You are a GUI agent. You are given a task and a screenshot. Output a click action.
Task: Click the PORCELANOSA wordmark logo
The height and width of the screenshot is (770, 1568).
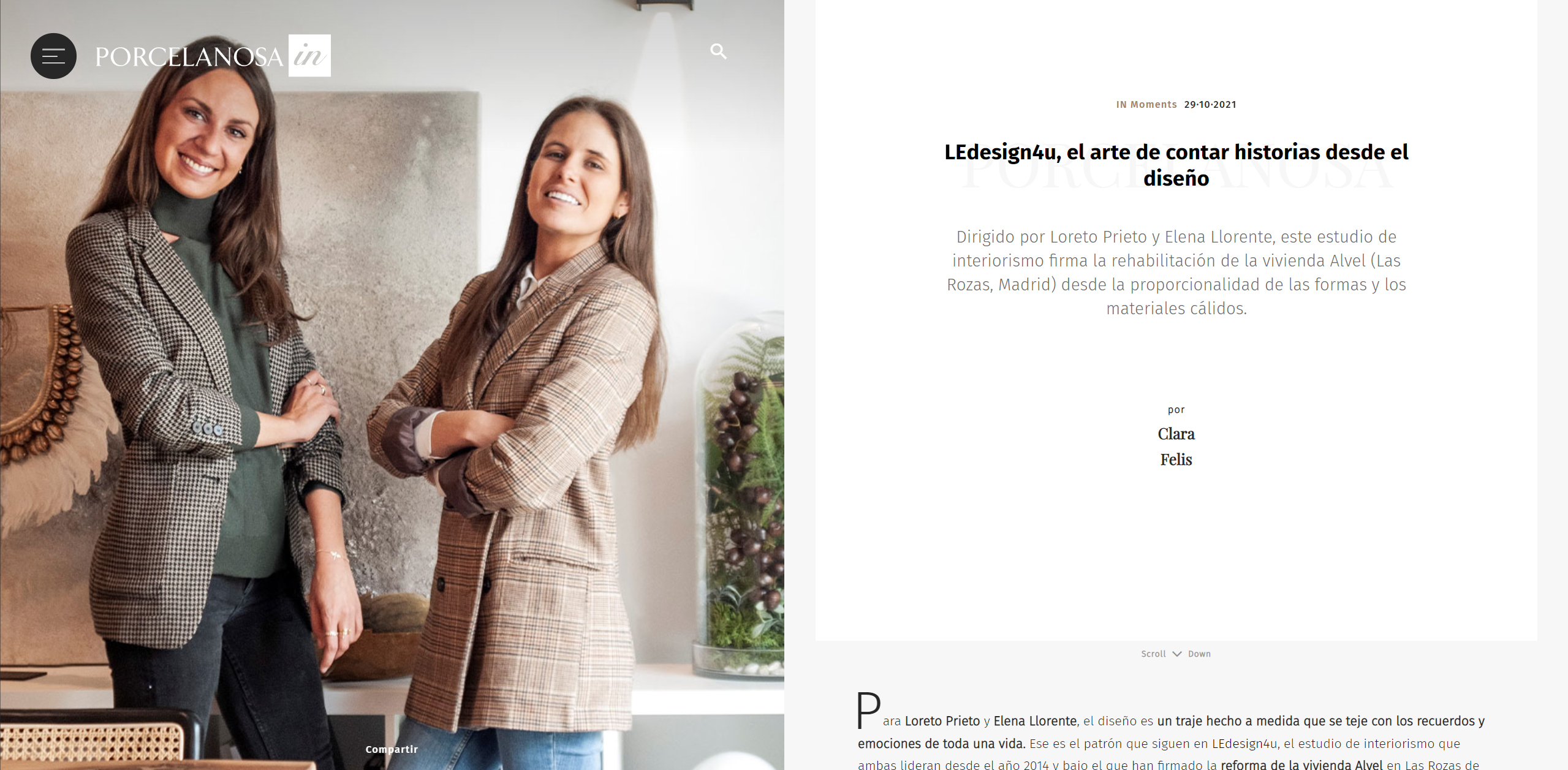189,57
